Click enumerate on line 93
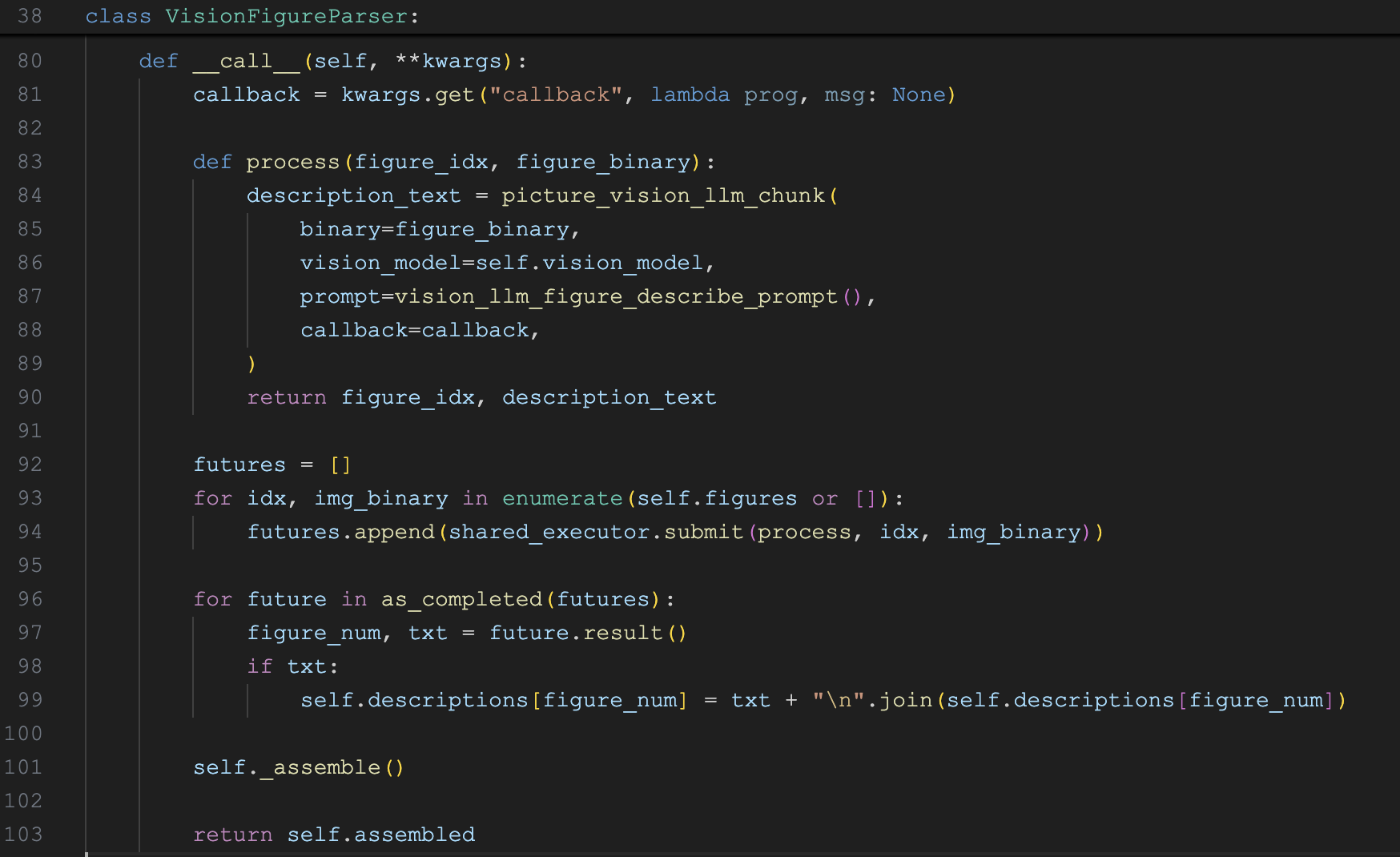Viewport: 1400px width, 857px height. point(562,498)
